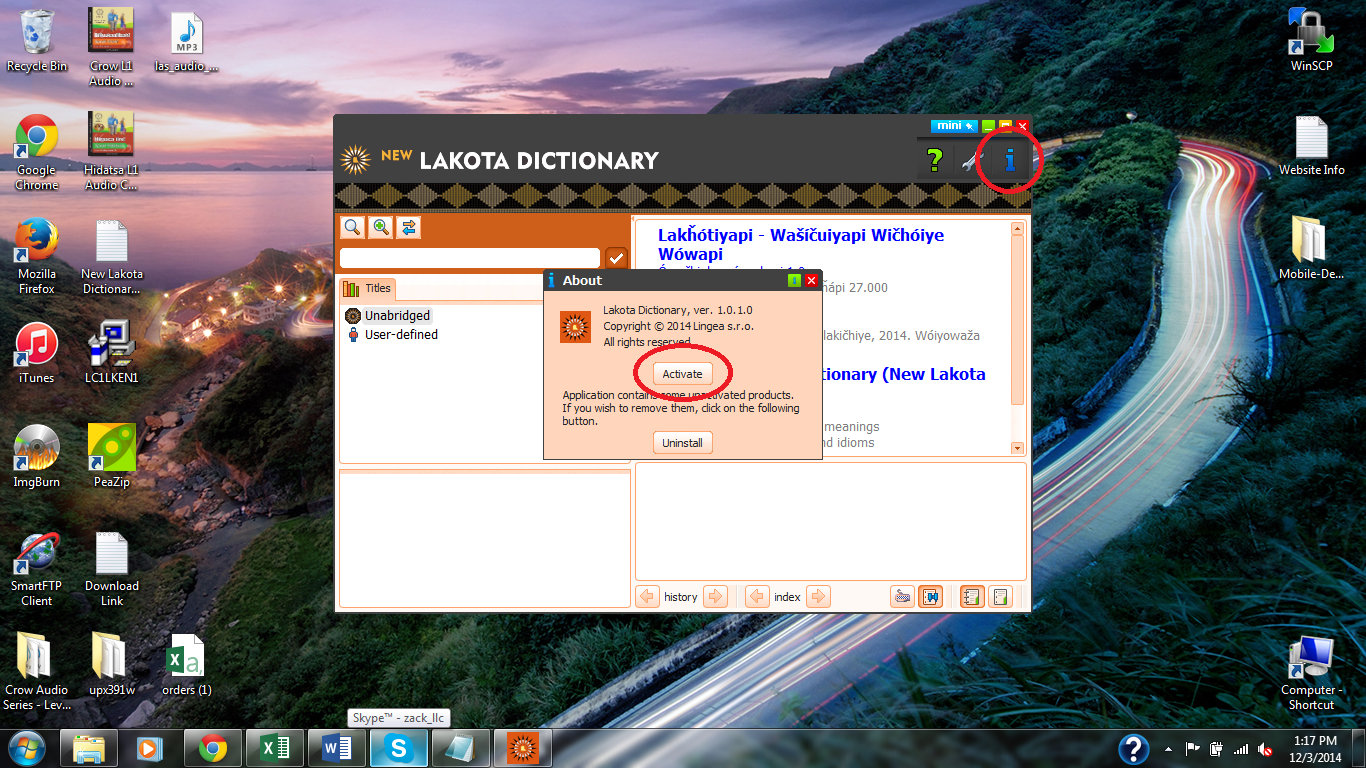Click the scroll-down arrow of the entry pane
Screen dimensions: 1366x768
(1018, 448)
